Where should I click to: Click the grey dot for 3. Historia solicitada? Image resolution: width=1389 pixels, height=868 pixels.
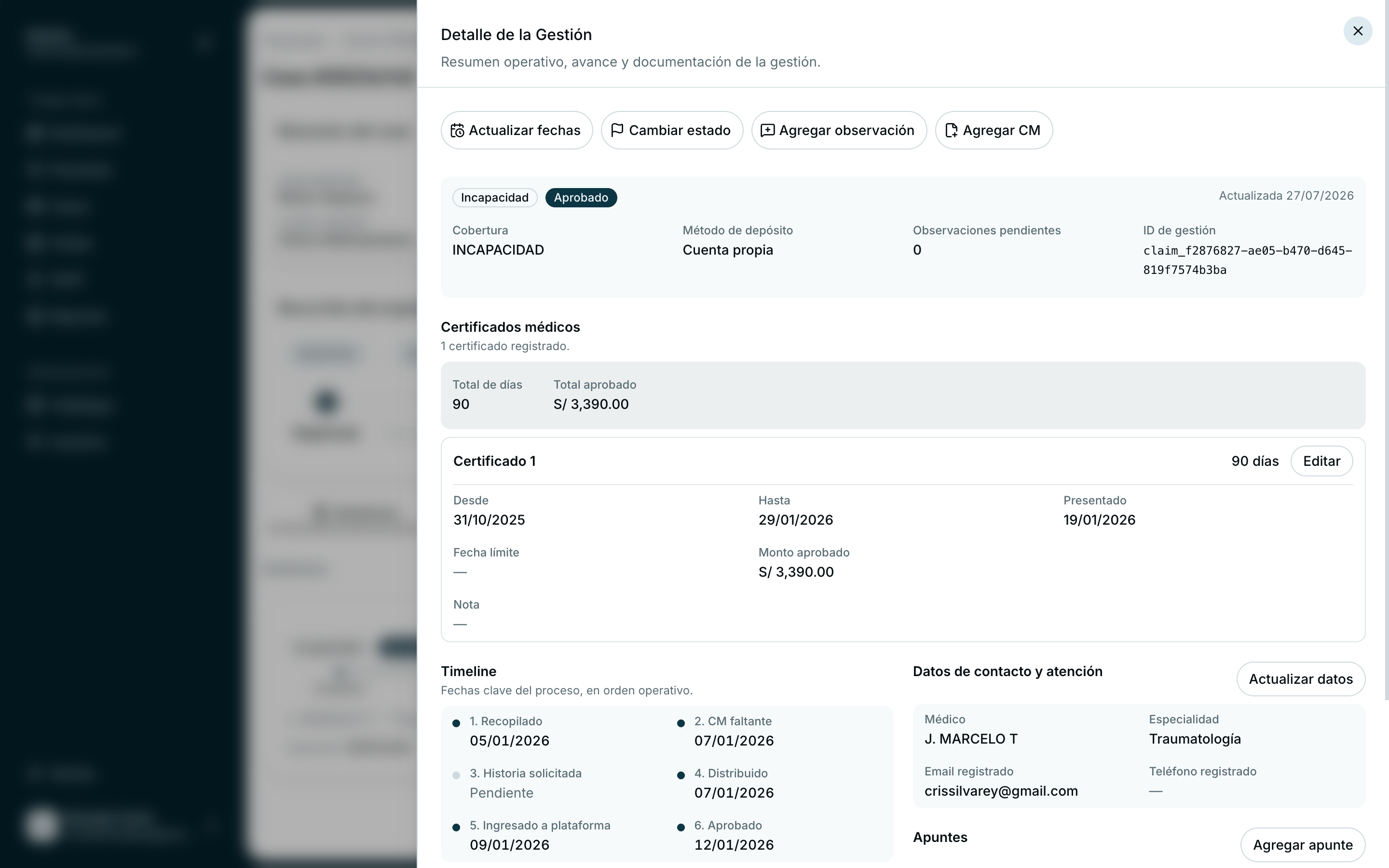pos(456,775)
